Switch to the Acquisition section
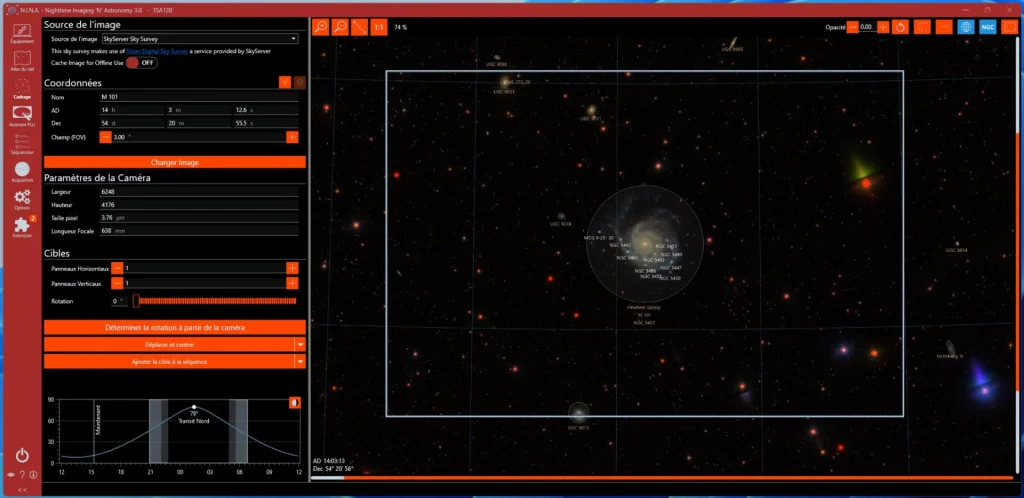This screenshot has width=1024, height=498. [21, 173]
